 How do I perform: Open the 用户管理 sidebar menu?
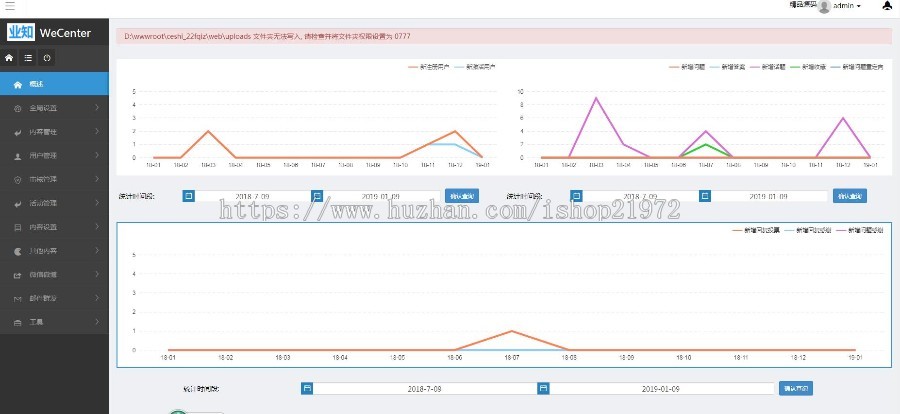tap(54, 156)
